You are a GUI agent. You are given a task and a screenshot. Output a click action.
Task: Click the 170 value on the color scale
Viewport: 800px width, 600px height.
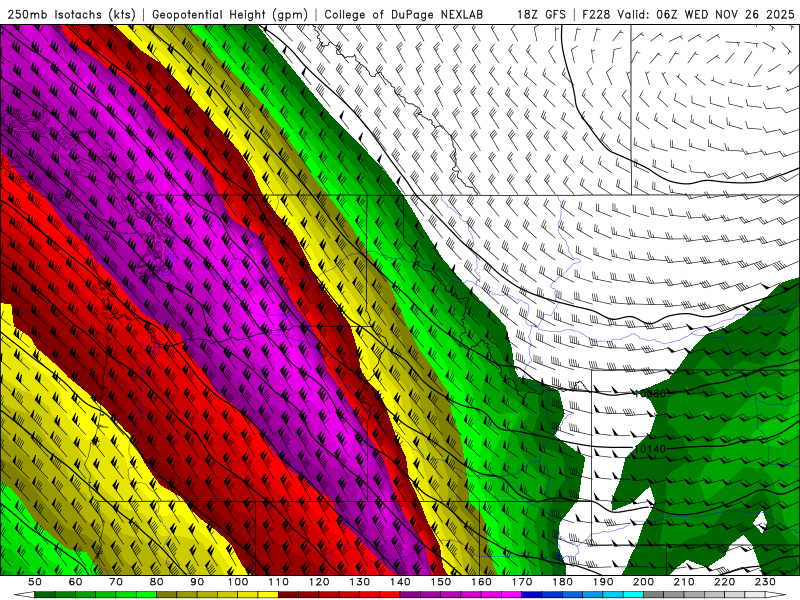(522, 582)
